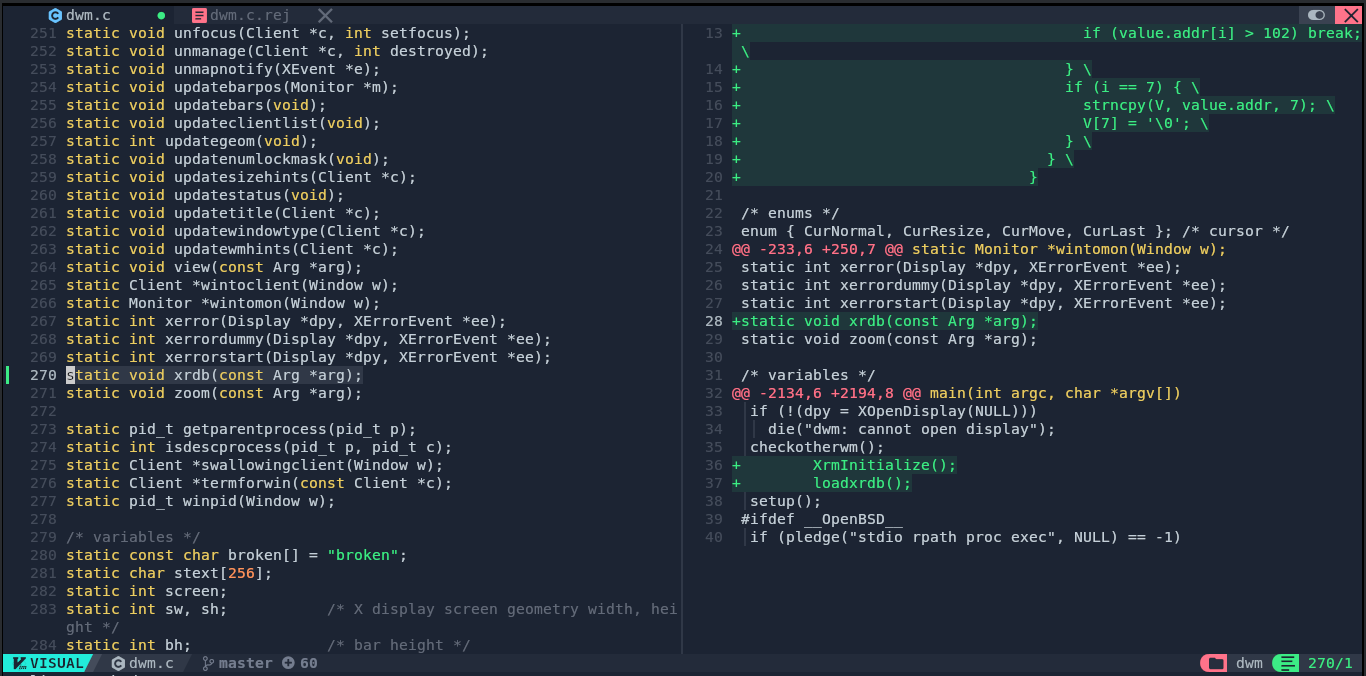Image resolution: width=1366 pixels, height=676 pixels.
Task: Click the '@@ -233,6 +250,7 @@' hunk header
Action: pyautogui.click(x=817, y=249)
